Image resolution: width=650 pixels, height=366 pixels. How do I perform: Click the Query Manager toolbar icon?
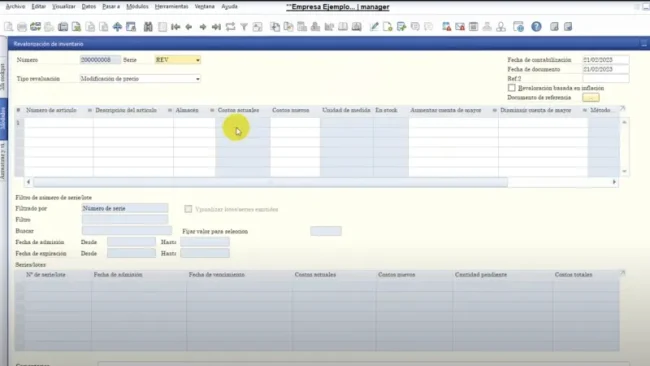(x=401, y=27)
